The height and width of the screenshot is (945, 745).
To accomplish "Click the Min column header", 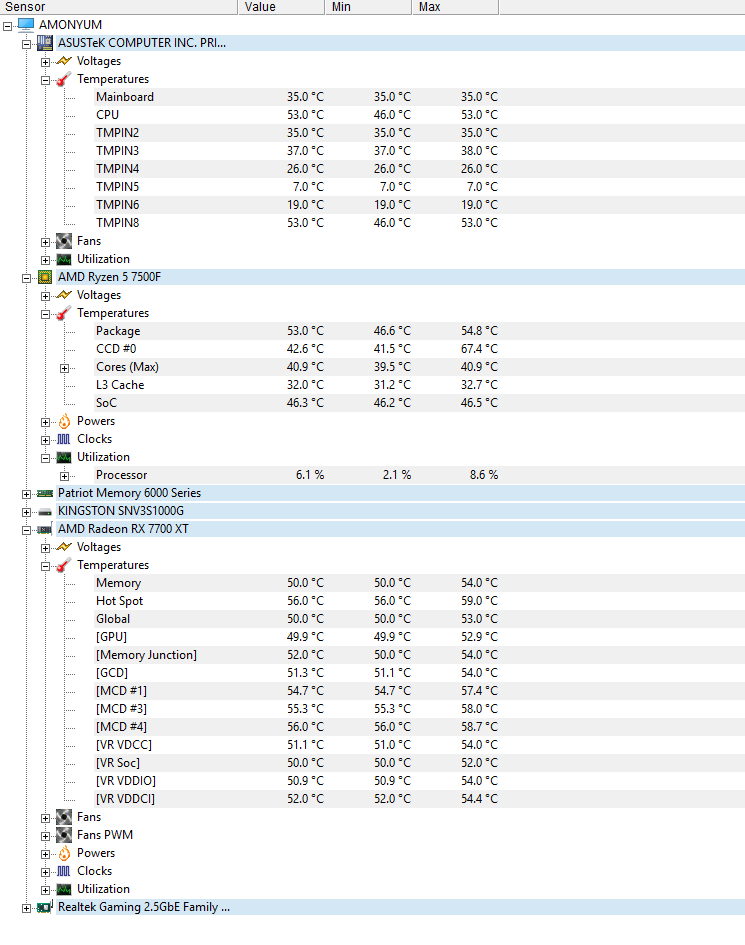I will (368, 7).
